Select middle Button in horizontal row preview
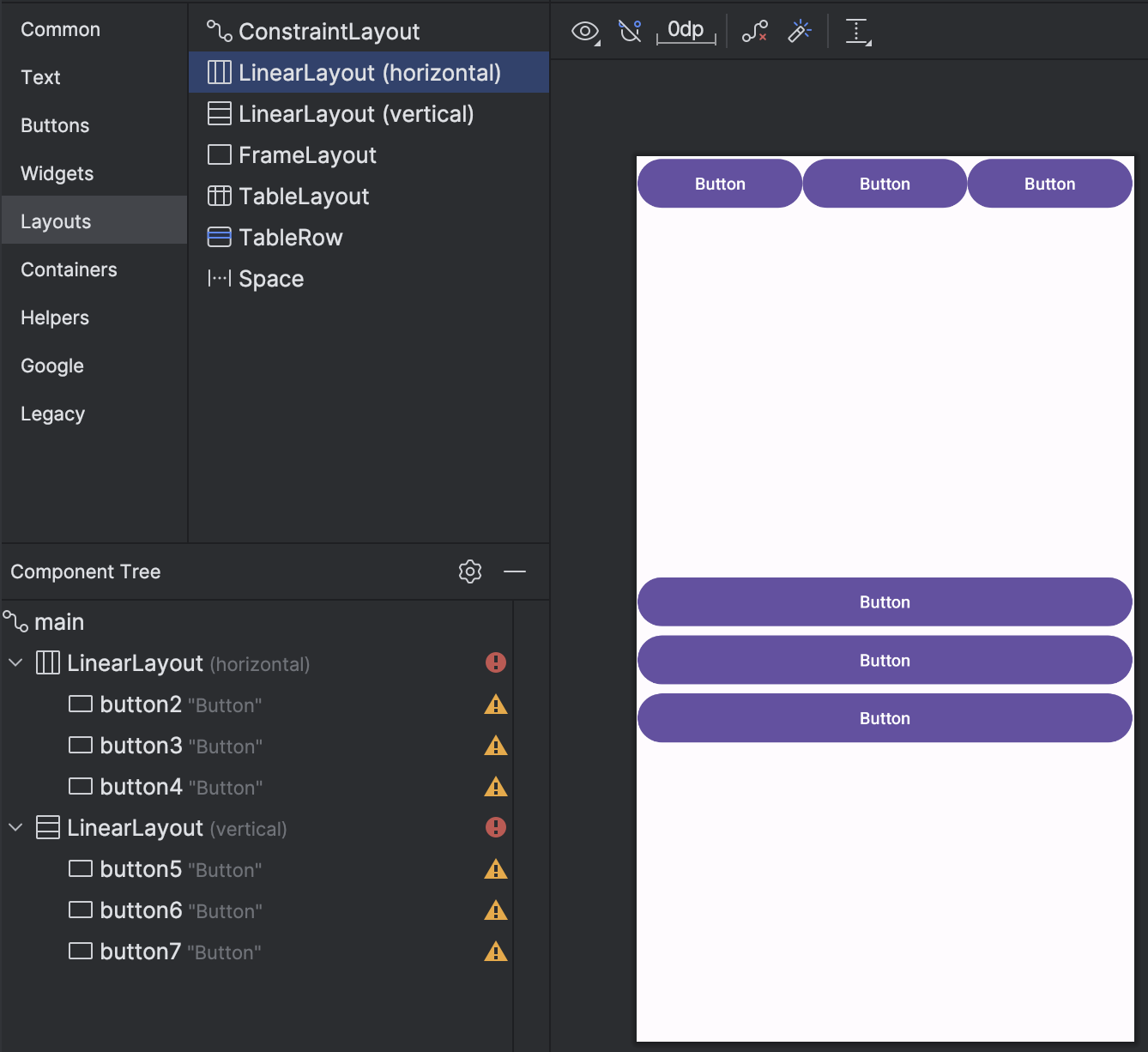This screenshot has width=1148, height=1052. tap(885, 184)
